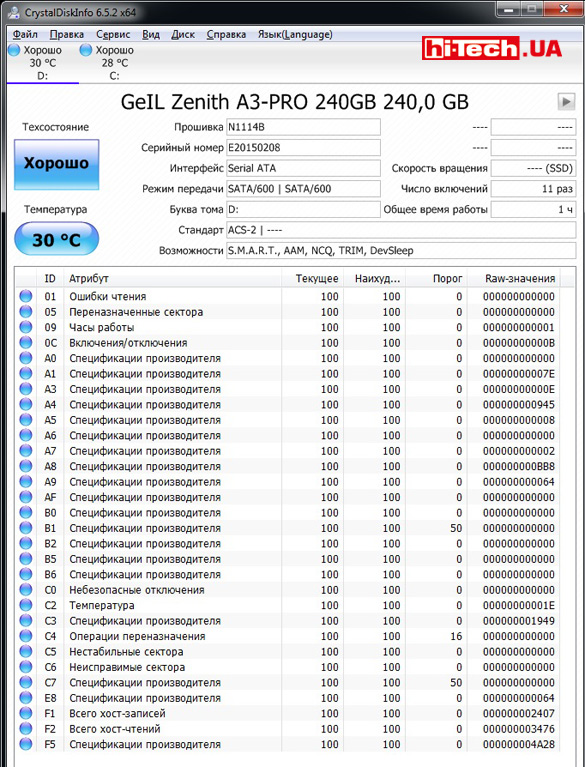Image resolution: width=585 pixels, height=767 pixels.
Task: Go to next disk arrow button
Action: click(566, 102)
